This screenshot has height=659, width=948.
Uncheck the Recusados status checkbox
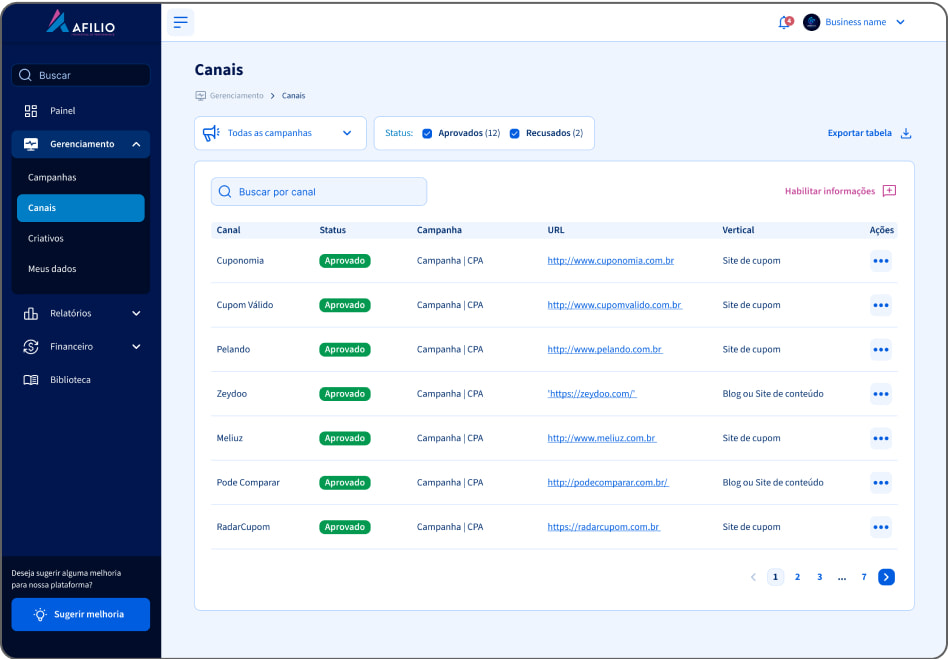515,133
